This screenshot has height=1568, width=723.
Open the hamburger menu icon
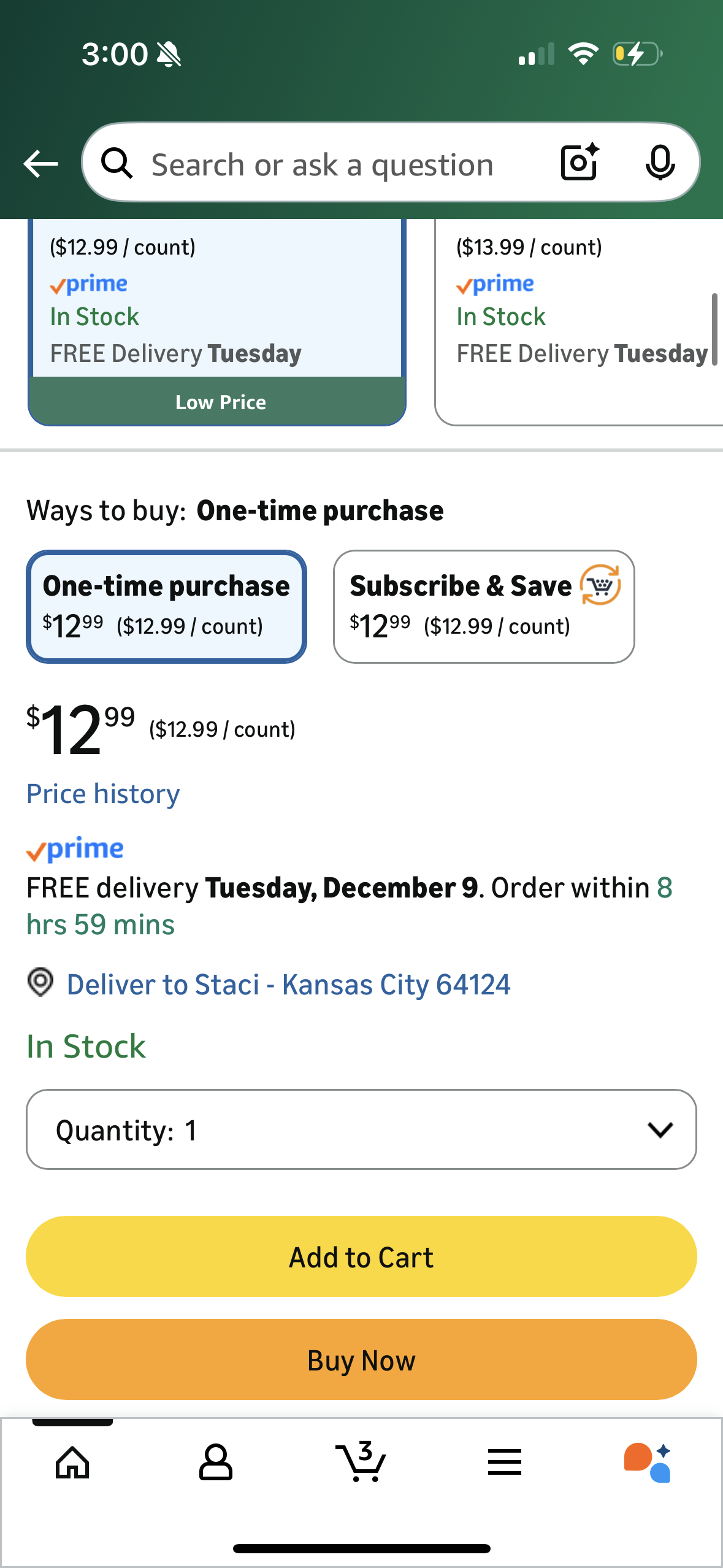point(504,1462)
